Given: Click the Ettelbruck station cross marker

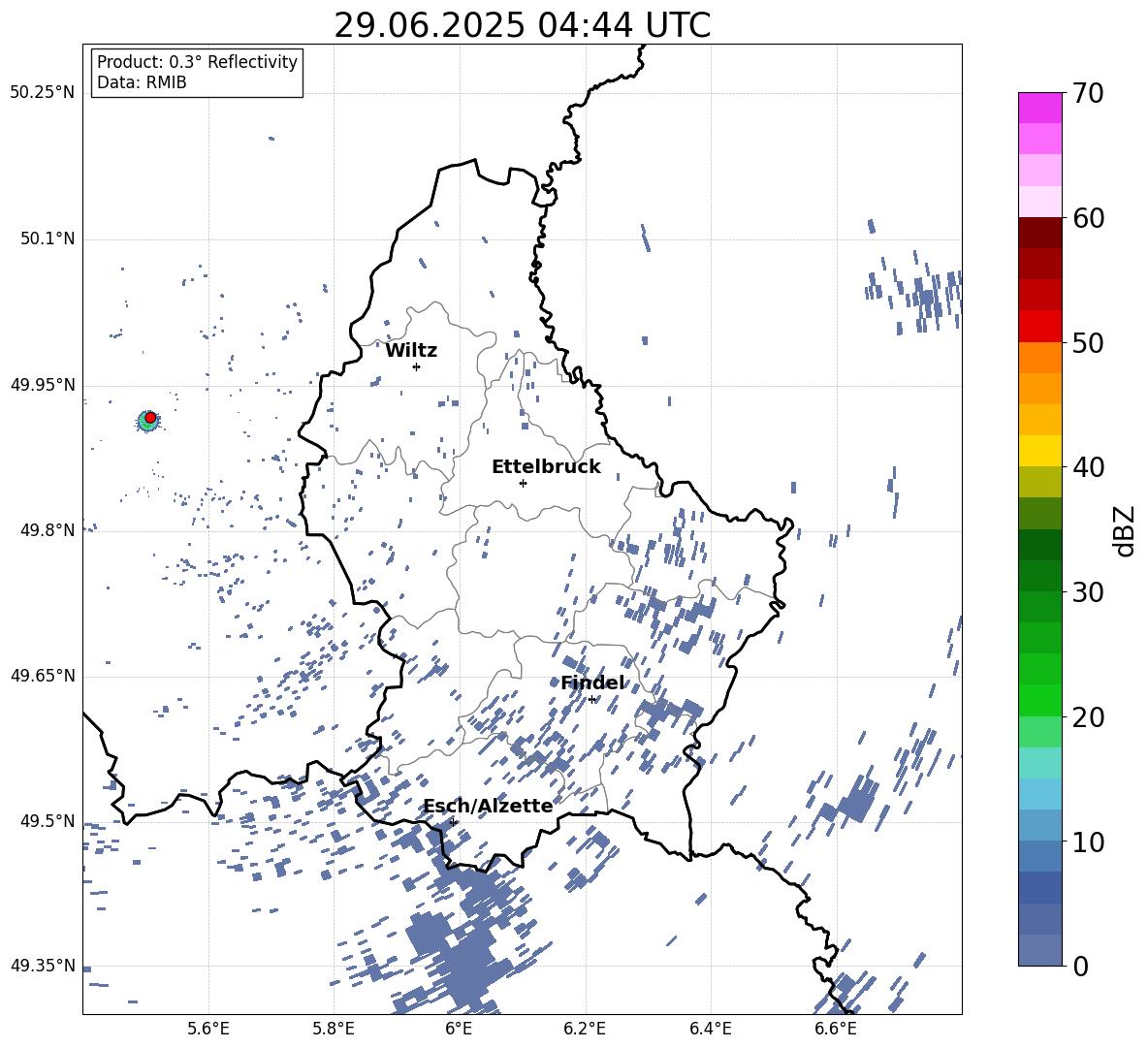Looking at the screenshot, I should (523, 483).
